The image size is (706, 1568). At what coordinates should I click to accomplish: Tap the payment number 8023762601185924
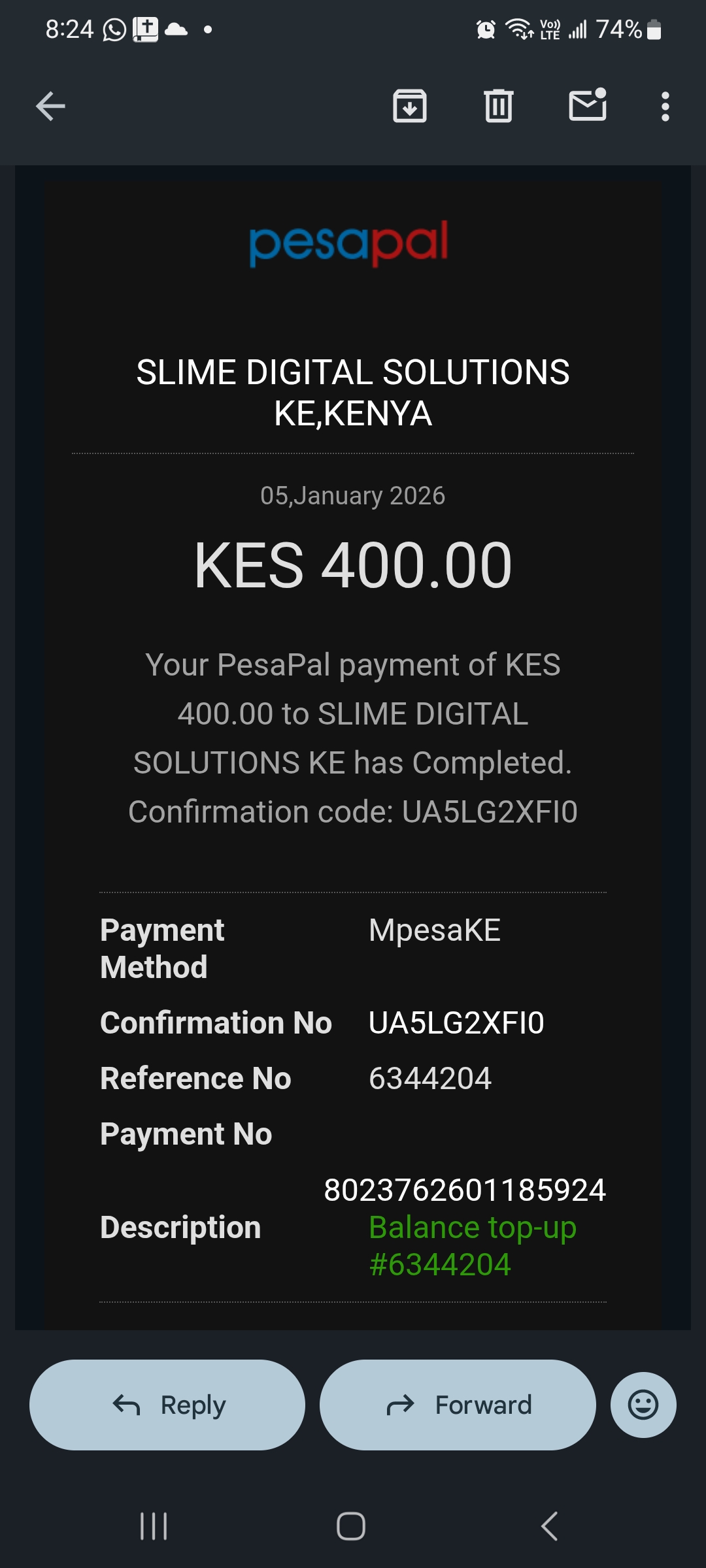pyautogui.click(x=465, y=1190)
